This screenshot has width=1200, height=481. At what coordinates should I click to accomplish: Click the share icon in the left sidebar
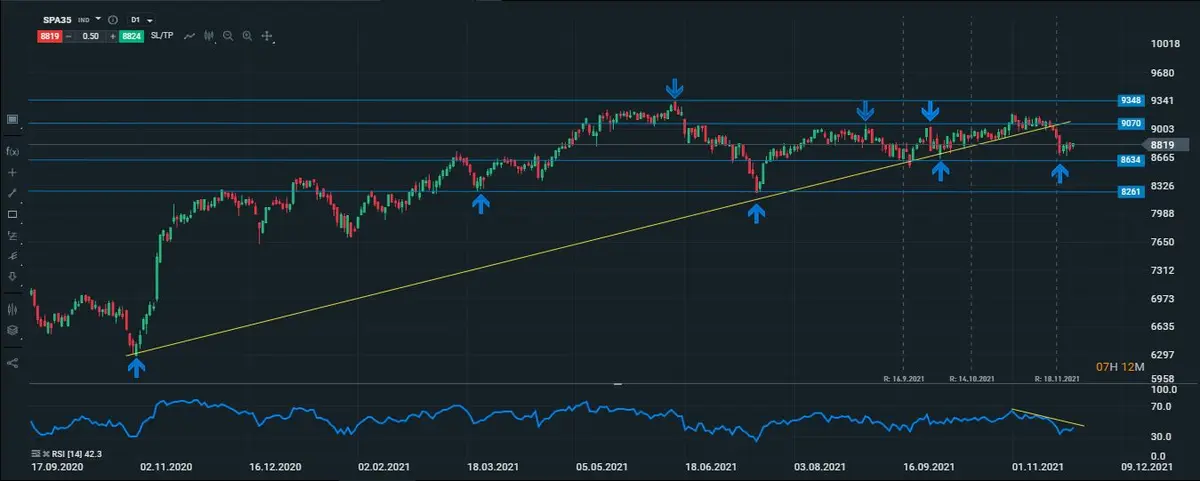click(13, 362)
